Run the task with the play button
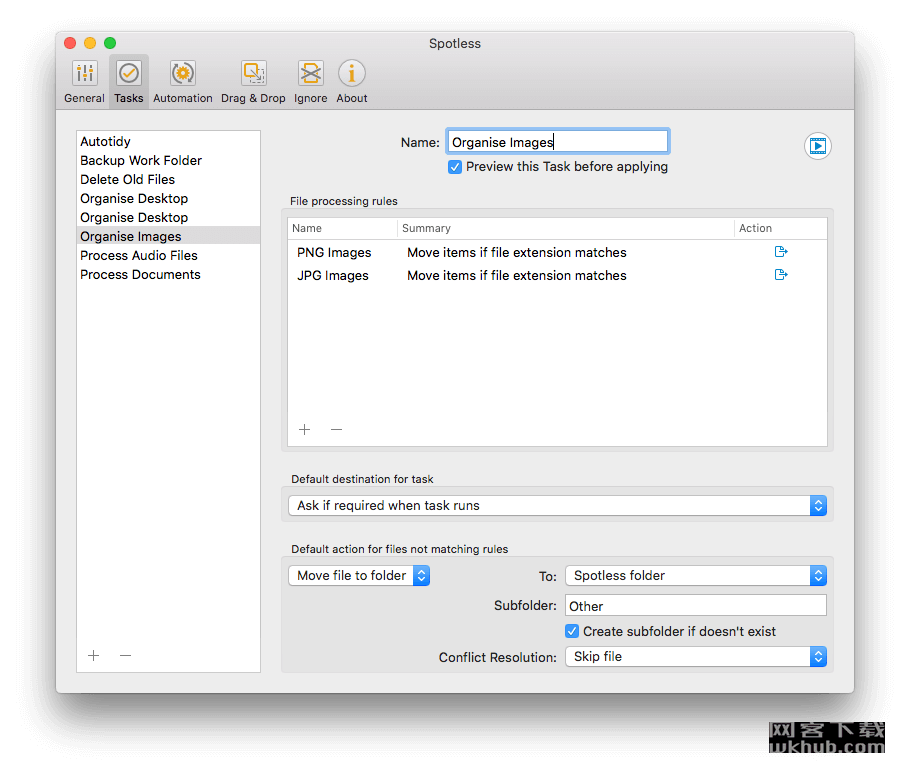The width and height of the screenshot is (910, 773). [x=818, y=146]
